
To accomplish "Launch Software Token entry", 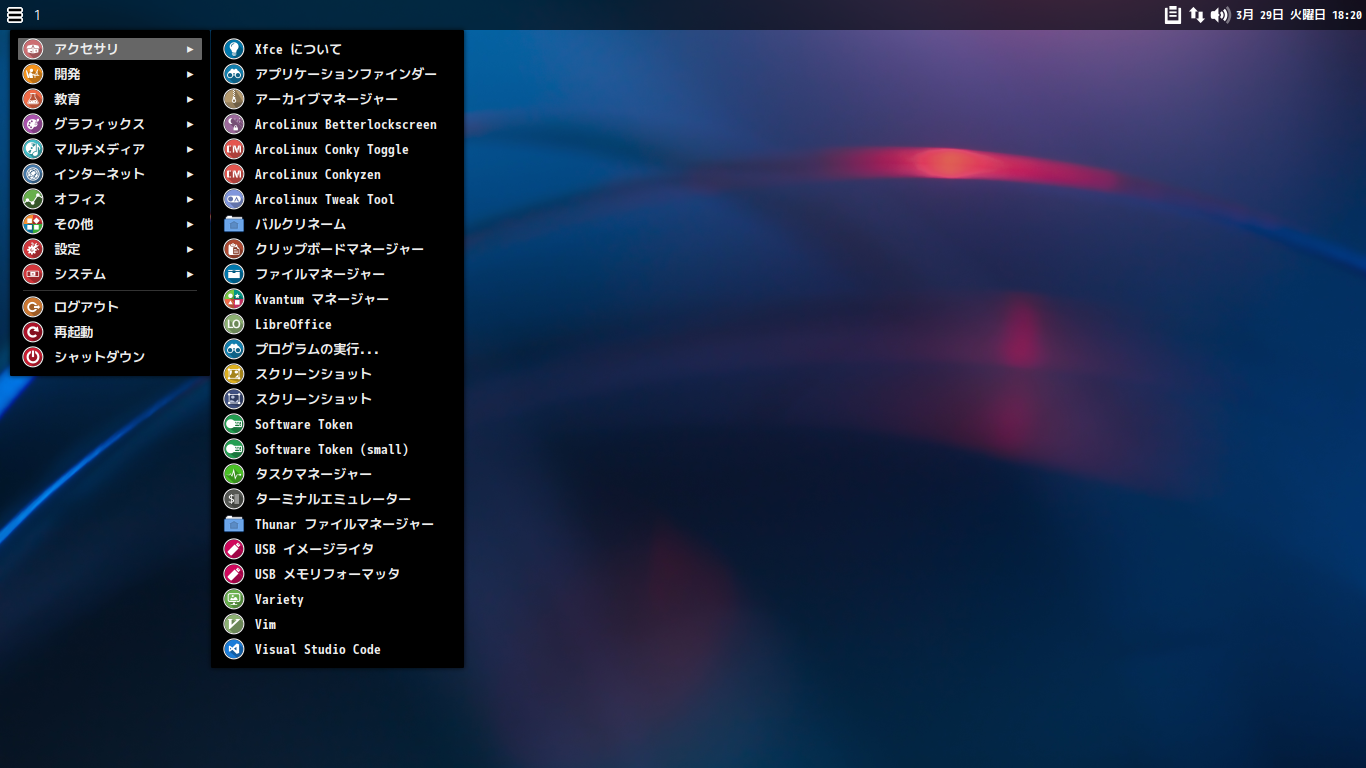I will point(337,424).
